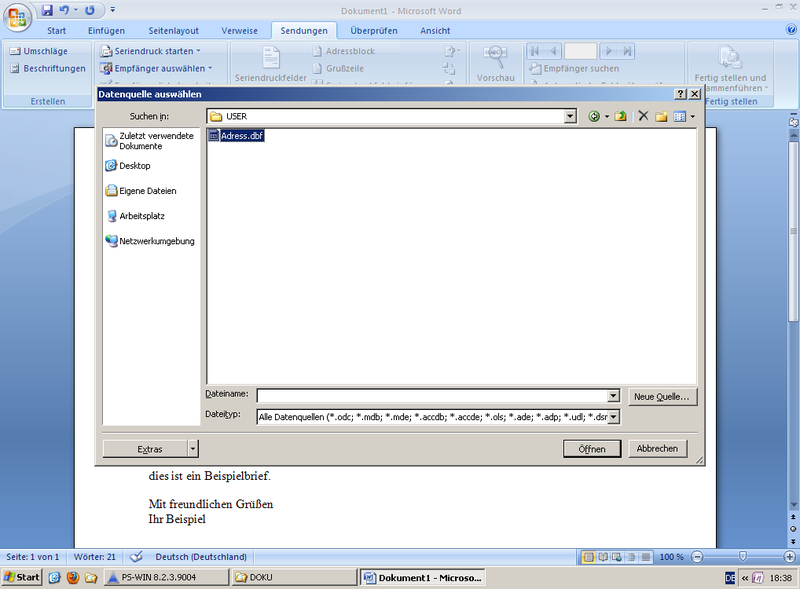Open the Überprüfen ribbon tab
Screen dimensions: 800x589
pyautogui.click(x=373, y=31)
